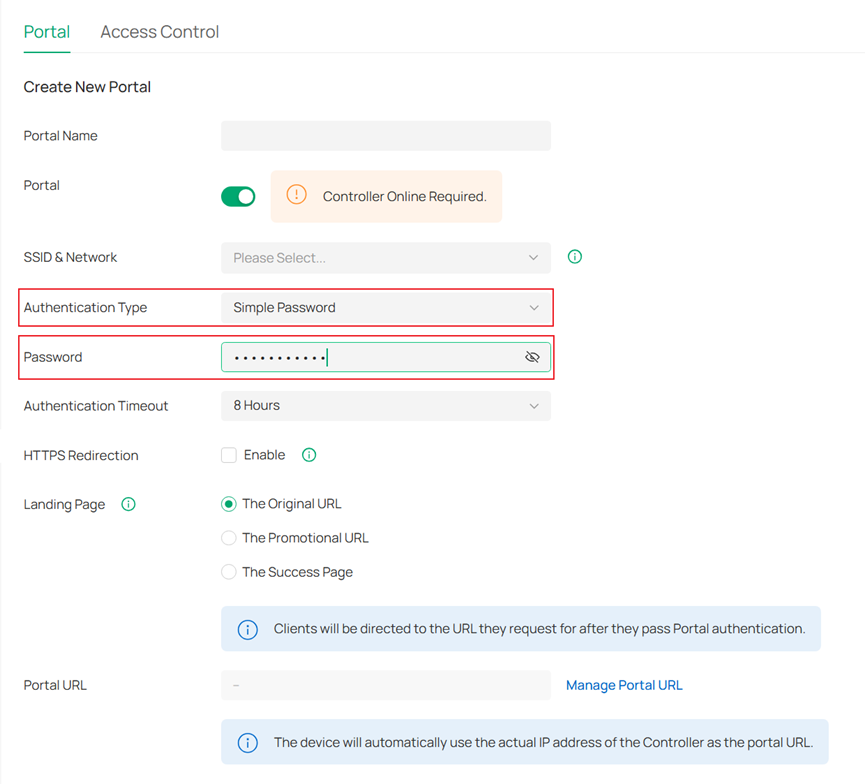Choose The Success Page radio option
865x784 pixels.
coord(229,572)
